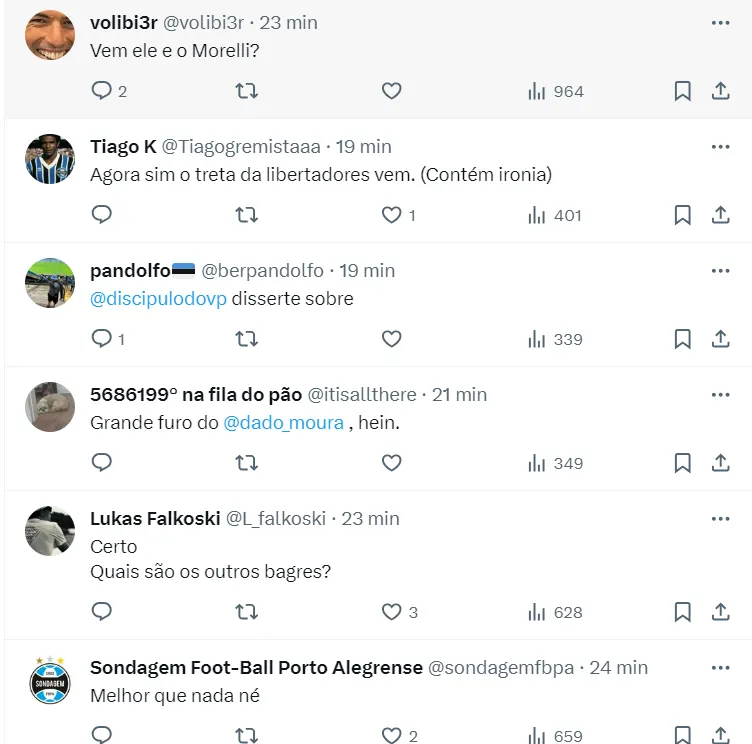Viewport: 752px width, 744px height.
Task: Share the 'Grande furo' tweet
Action: [x=720, y=463]
